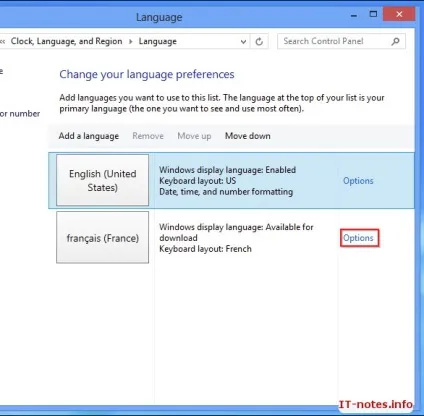Click 'Date, time, and number formatting' text
The width and height of the screenshot is (424, 416).
[226, 192]
